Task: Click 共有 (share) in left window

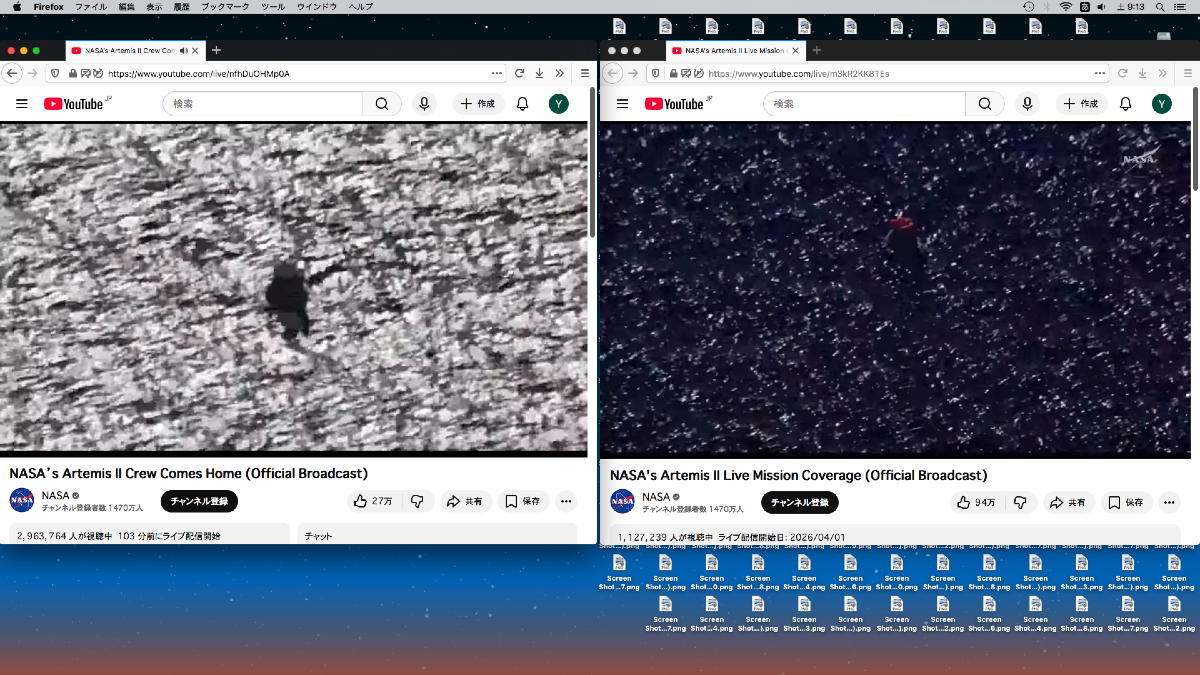Action: coord(465,501)
